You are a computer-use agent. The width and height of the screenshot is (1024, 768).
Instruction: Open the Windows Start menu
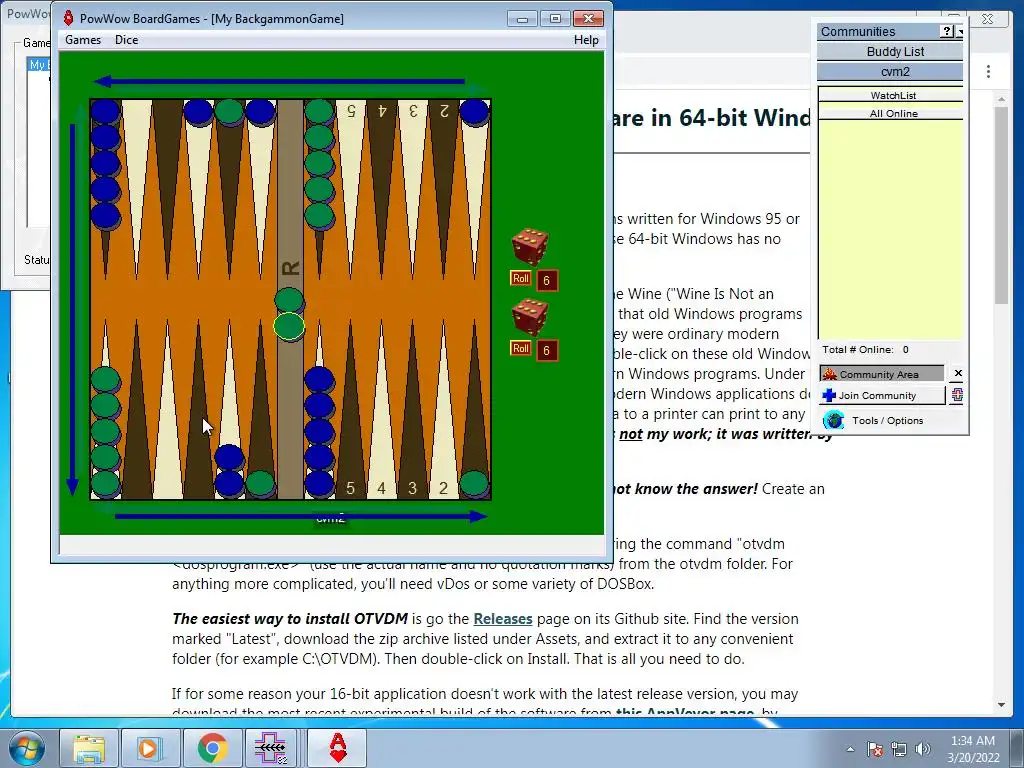[x=26, y=748]
